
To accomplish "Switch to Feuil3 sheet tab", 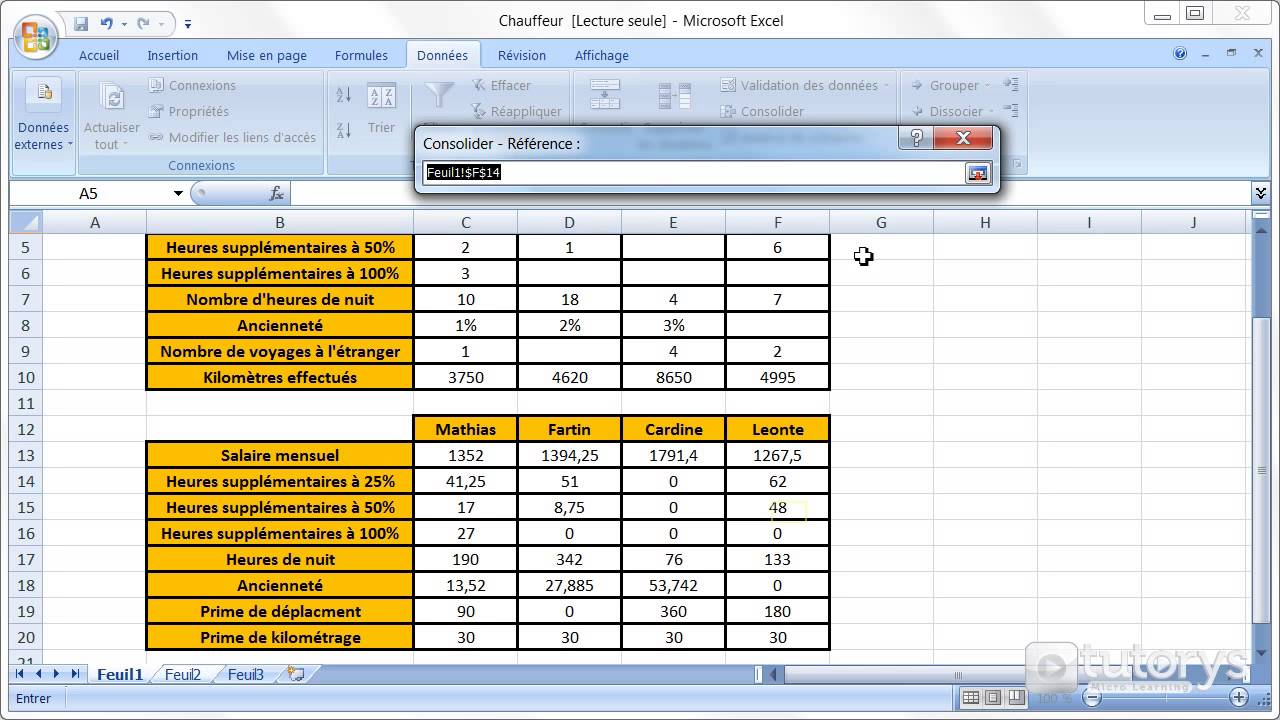I will (246, 675).
